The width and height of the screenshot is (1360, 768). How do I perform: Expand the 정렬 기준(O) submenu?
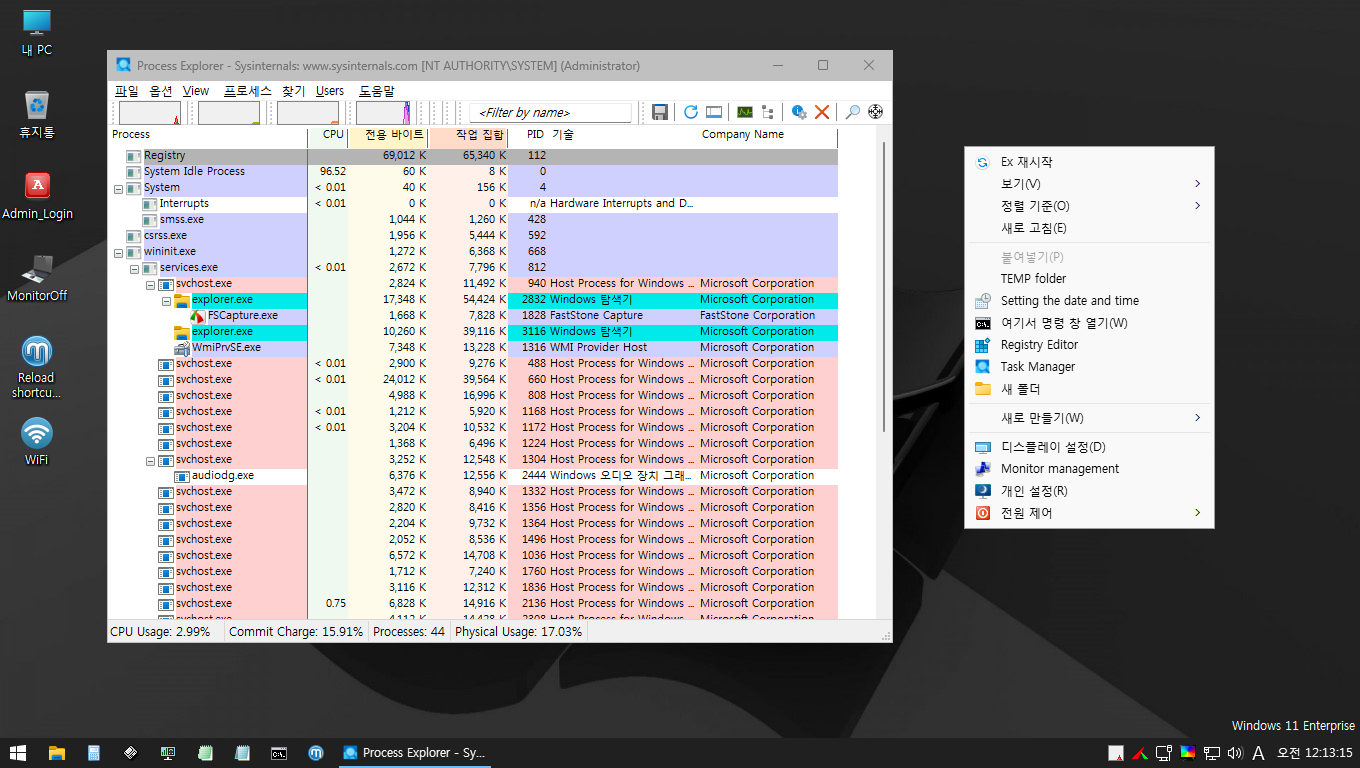coord(1089,206)
